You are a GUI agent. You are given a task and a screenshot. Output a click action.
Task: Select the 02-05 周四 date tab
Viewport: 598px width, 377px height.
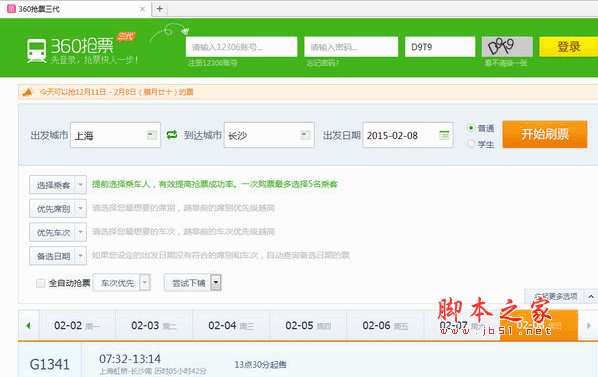pyautogui.click(x=308, y=326)
